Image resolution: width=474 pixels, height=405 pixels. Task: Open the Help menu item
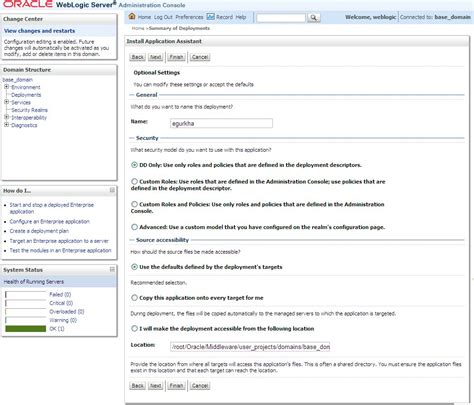(241, 17)
